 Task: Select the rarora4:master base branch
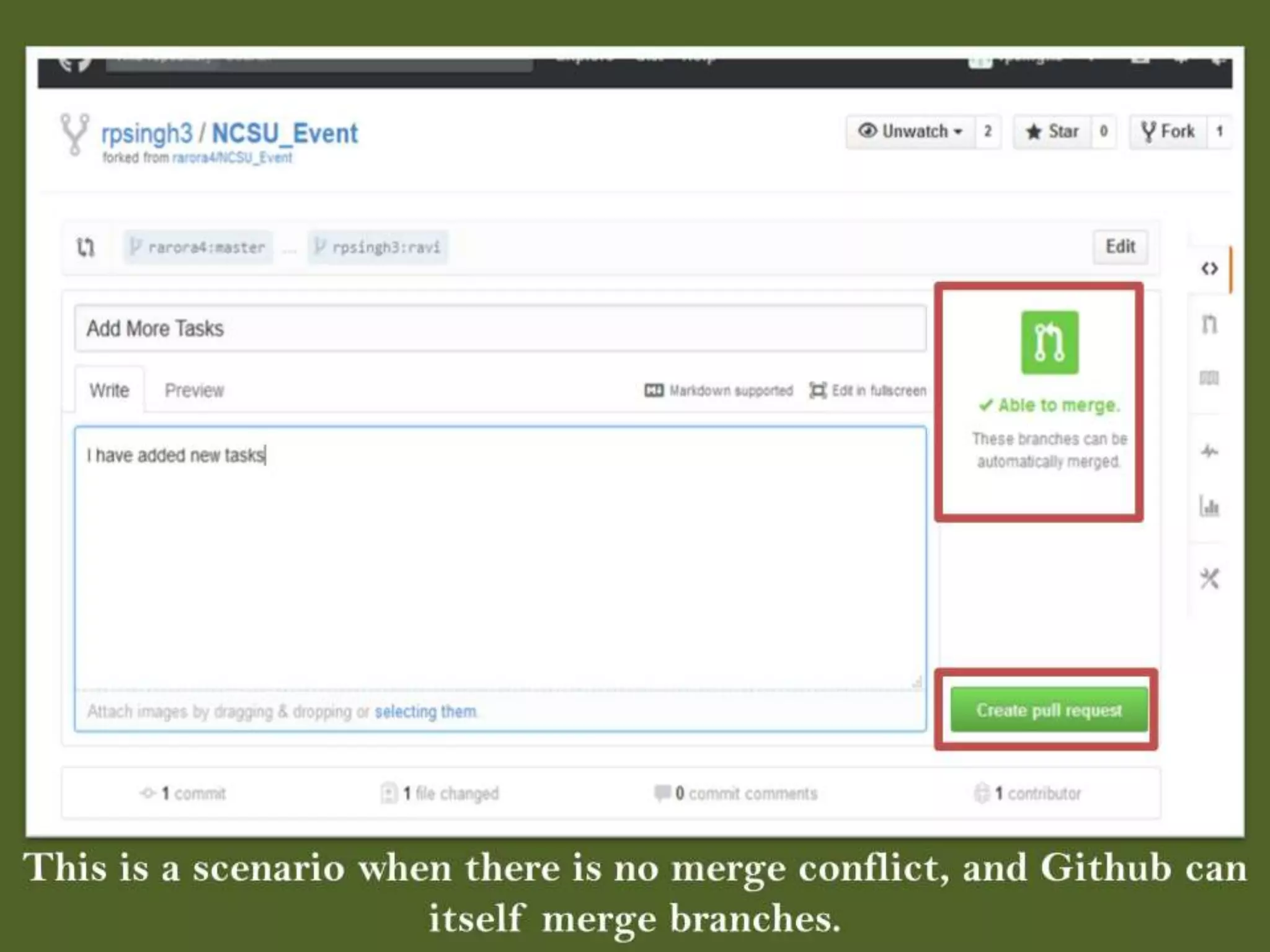pos(198,247)
